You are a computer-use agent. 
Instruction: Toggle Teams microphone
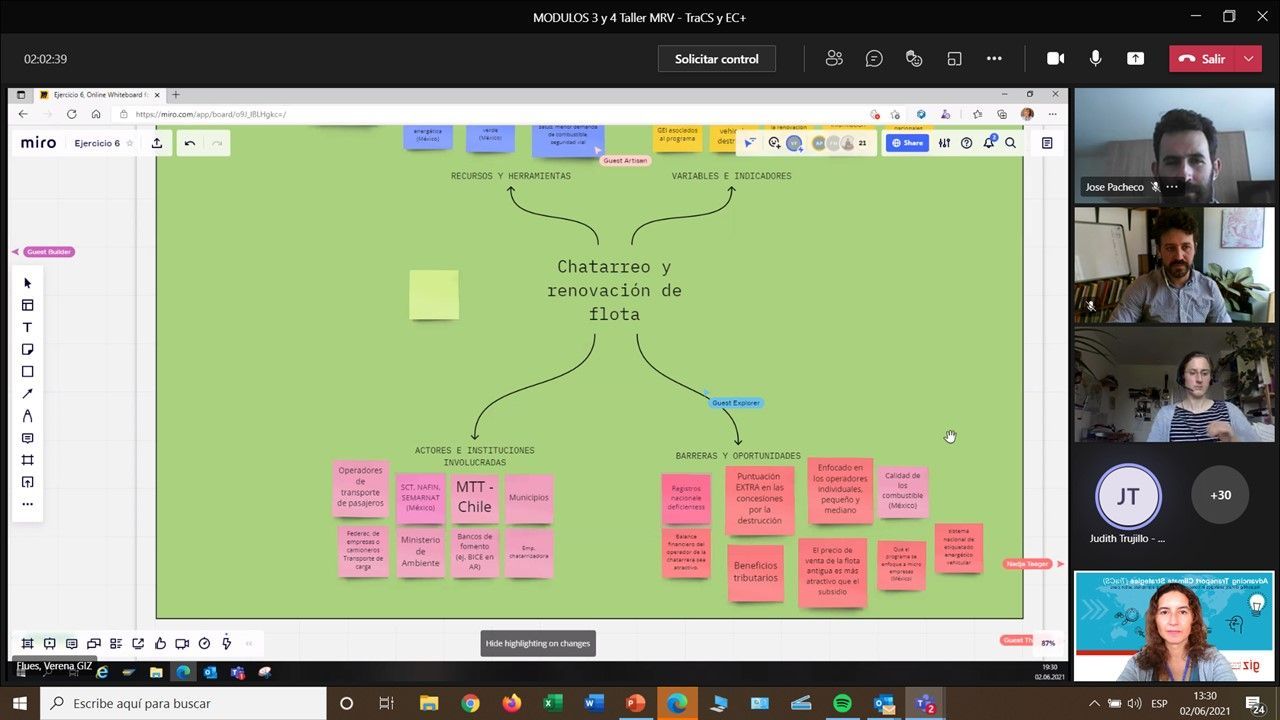point(1095,59)
